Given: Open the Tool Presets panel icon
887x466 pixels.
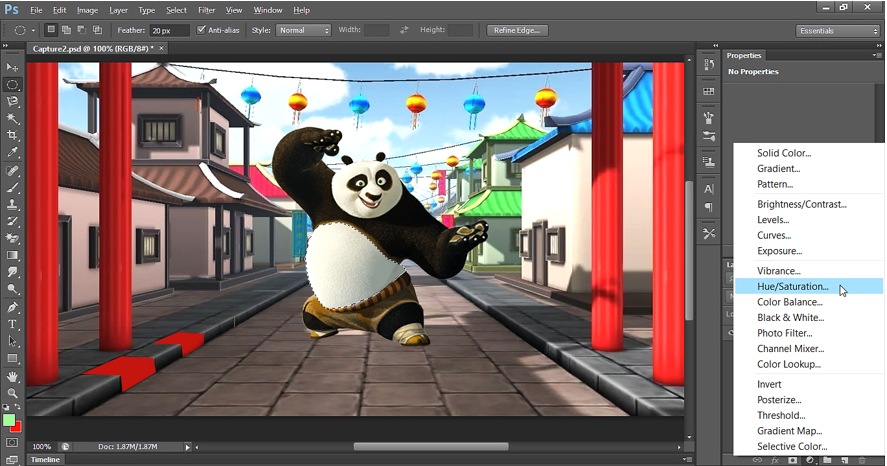Looking at the screenshot, I should (x=709, y=234).
